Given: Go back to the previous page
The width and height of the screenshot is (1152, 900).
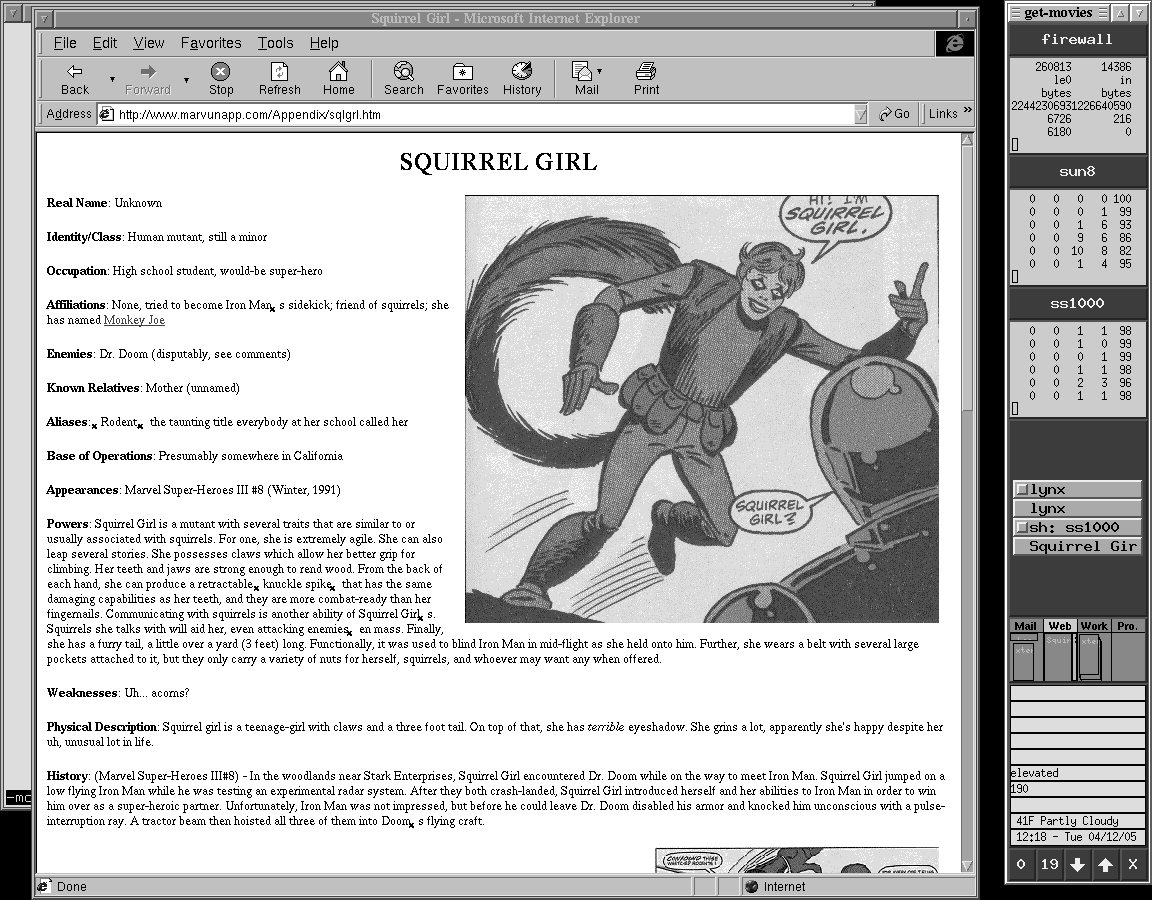Looking at the screenshot, I should (75, 79).
